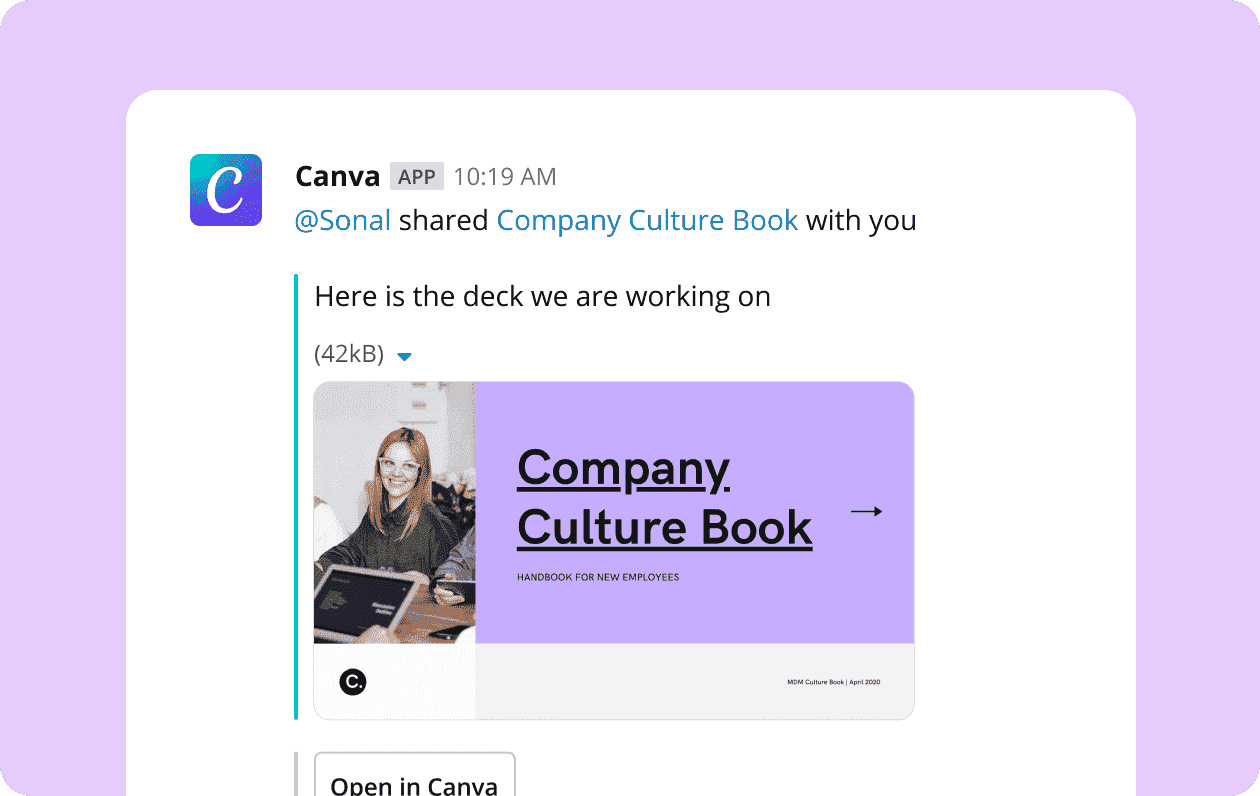Open the Company Culture Book link
This screenshot has width=1260, height=796.
pos(647,220)
